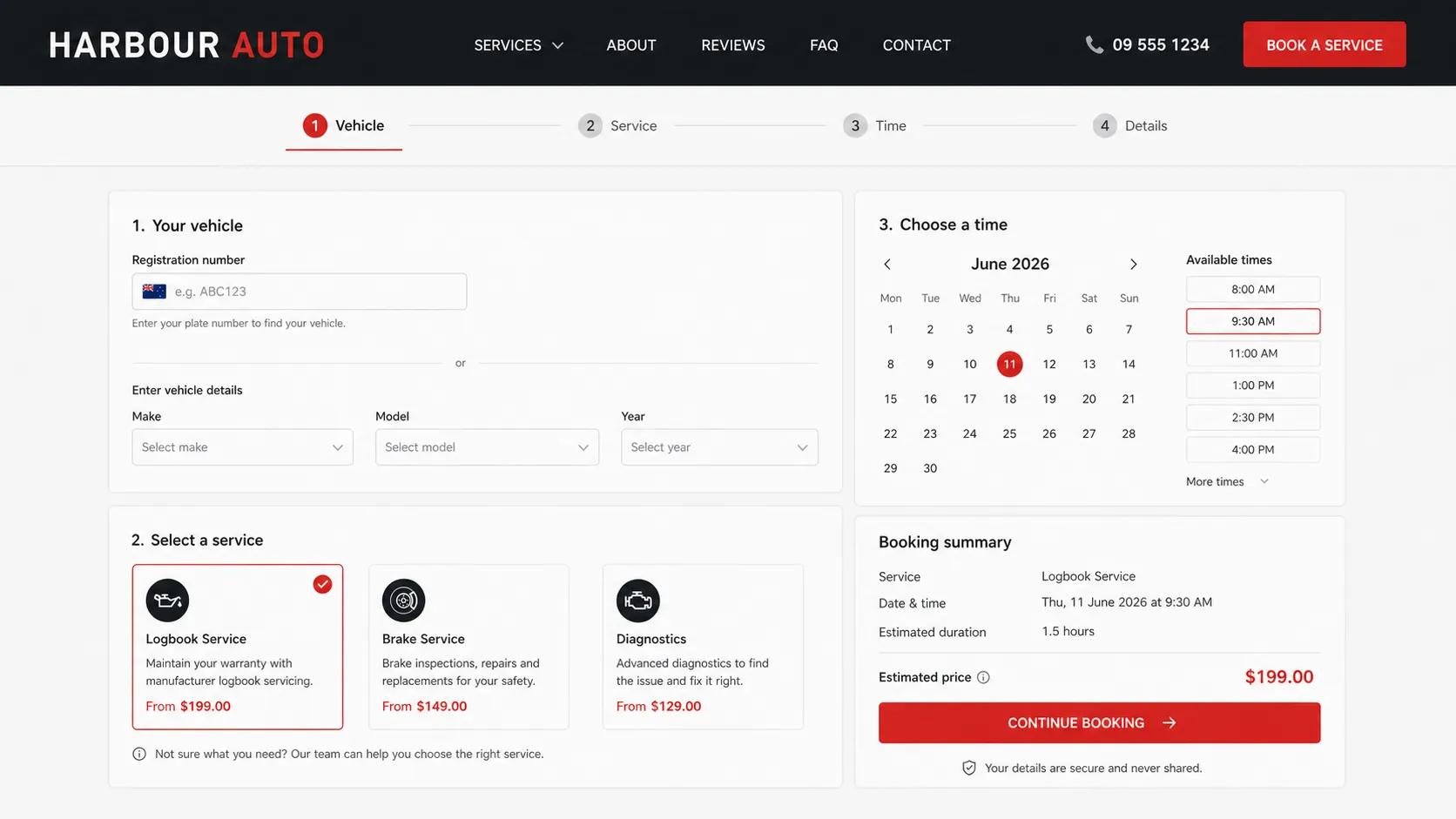Click the red checkmark on Logbook Service card

coord(322,584)
